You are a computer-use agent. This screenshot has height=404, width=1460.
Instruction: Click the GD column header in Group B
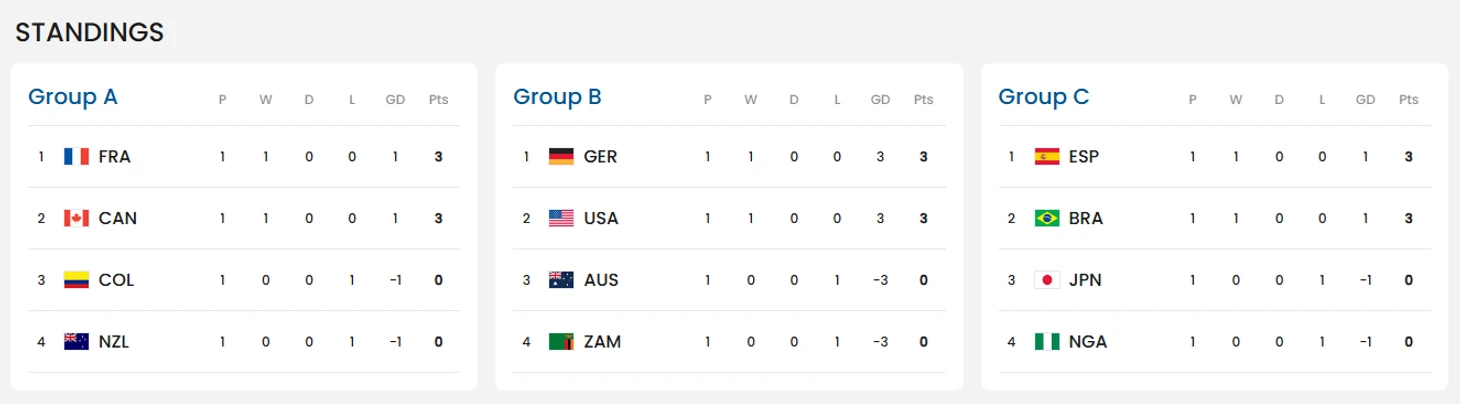(x=880, y=99)
